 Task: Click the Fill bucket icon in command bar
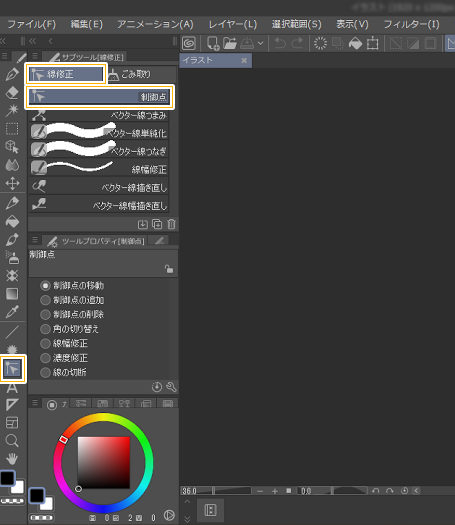click(x=355, y=44)
